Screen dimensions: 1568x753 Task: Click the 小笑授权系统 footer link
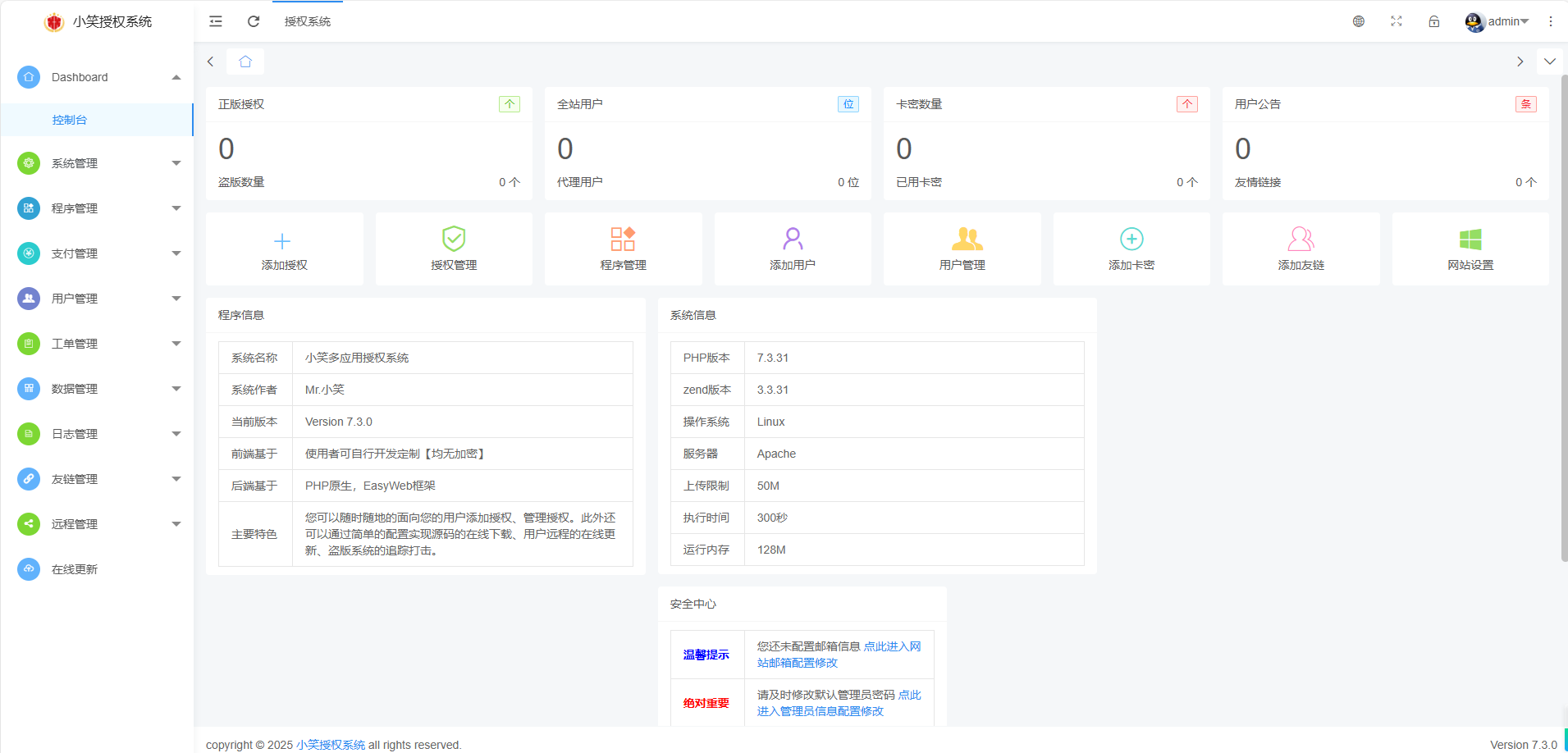331,745
